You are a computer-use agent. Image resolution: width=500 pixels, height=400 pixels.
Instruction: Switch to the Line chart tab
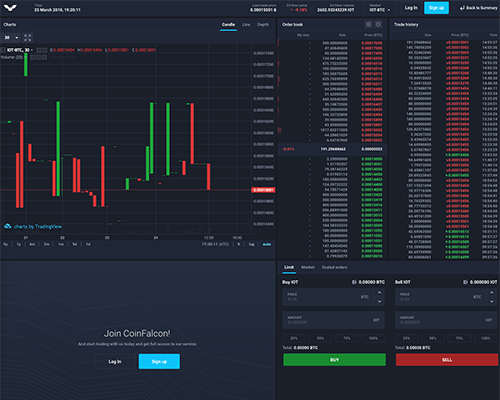pos(246,25)
